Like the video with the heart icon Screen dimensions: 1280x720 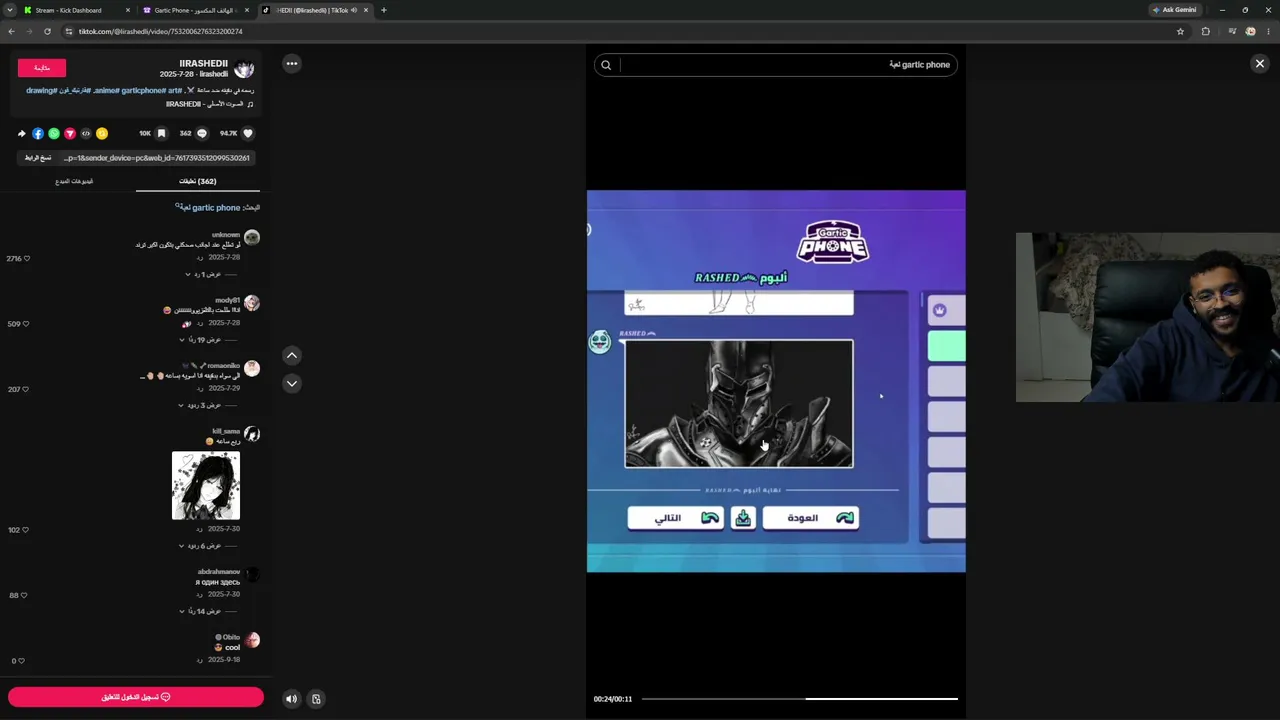(x=248, y=133)
